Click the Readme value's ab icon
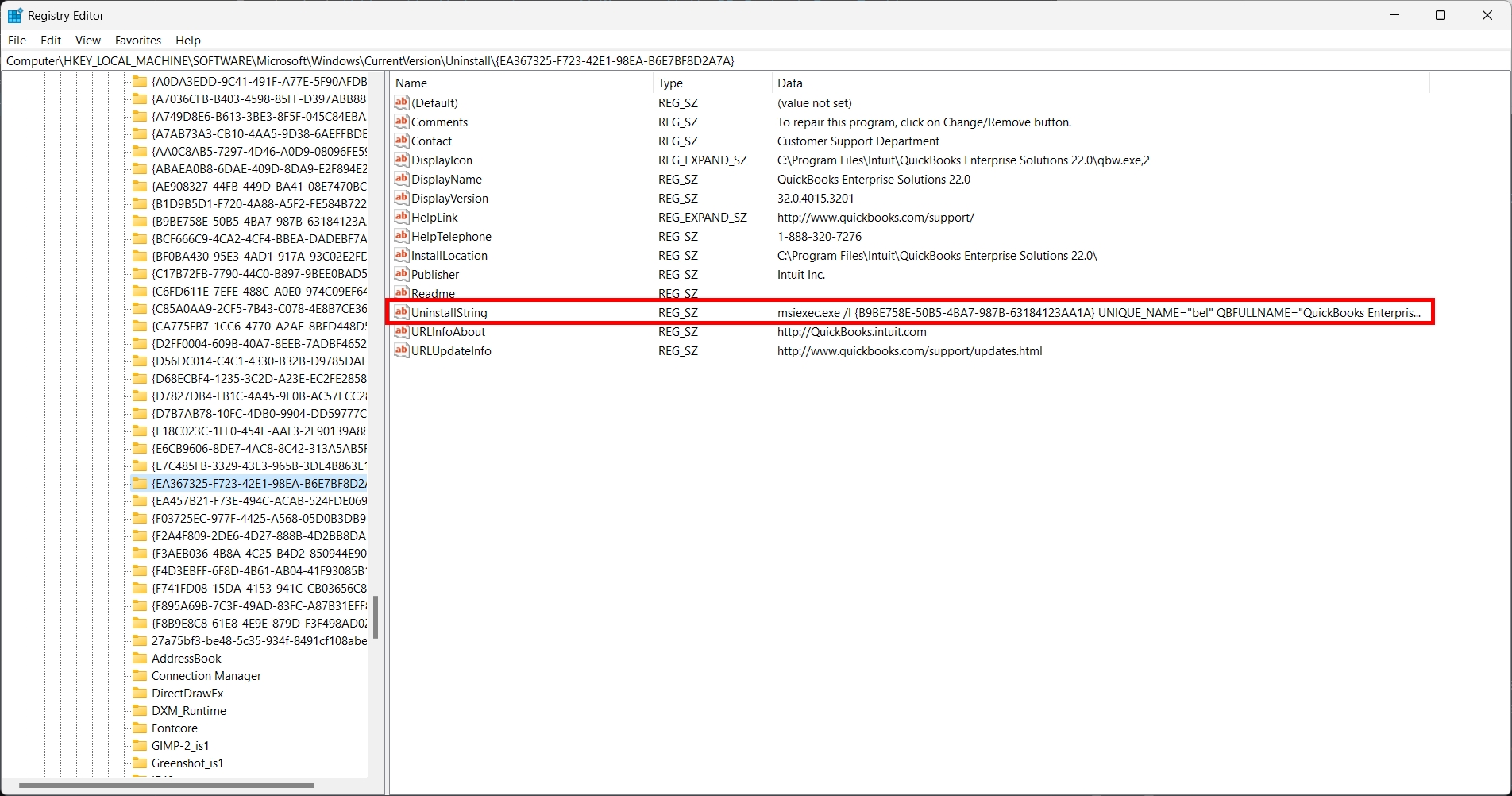Viewport: 1512px width, 796px height. 400,293
